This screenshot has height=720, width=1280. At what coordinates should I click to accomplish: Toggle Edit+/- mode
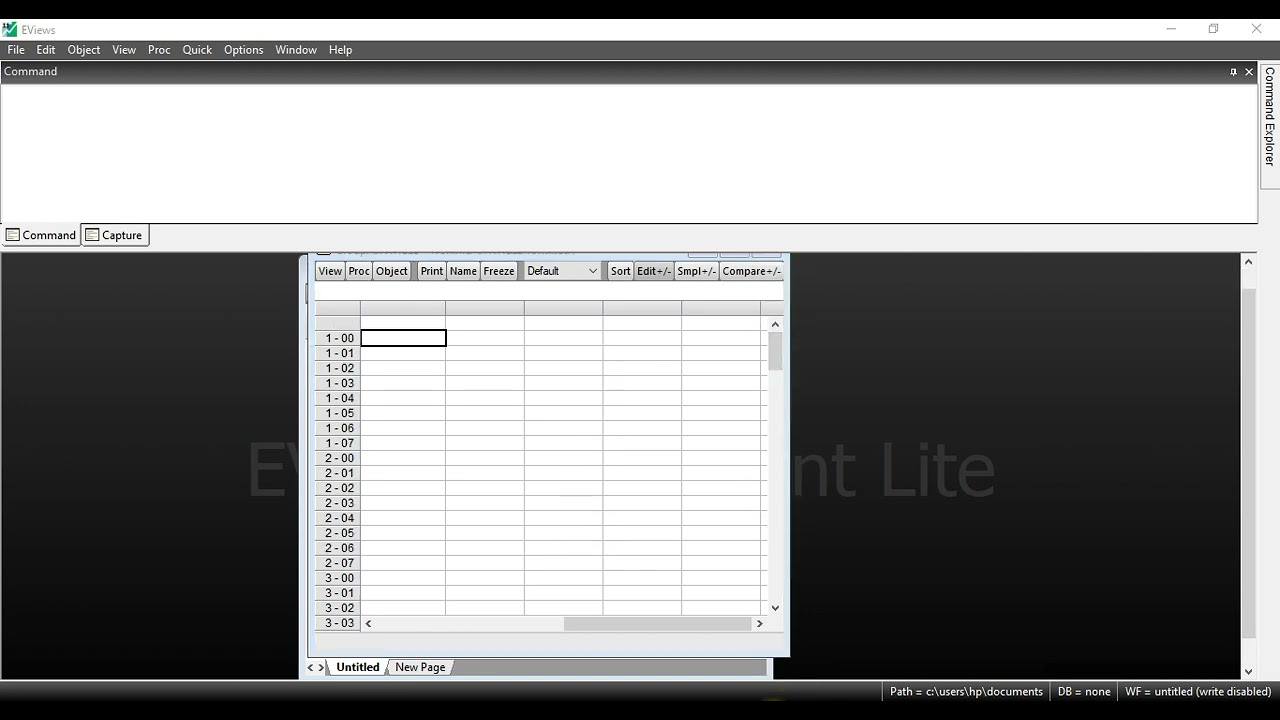click(x=654, y=271)
